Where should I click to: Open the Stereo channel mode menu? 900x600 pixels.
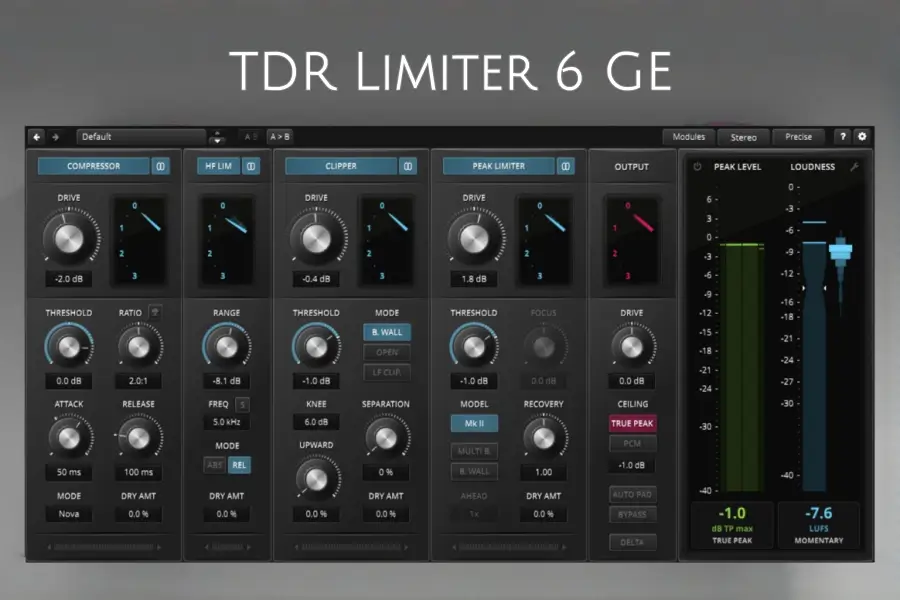click(x=743, y=137)
